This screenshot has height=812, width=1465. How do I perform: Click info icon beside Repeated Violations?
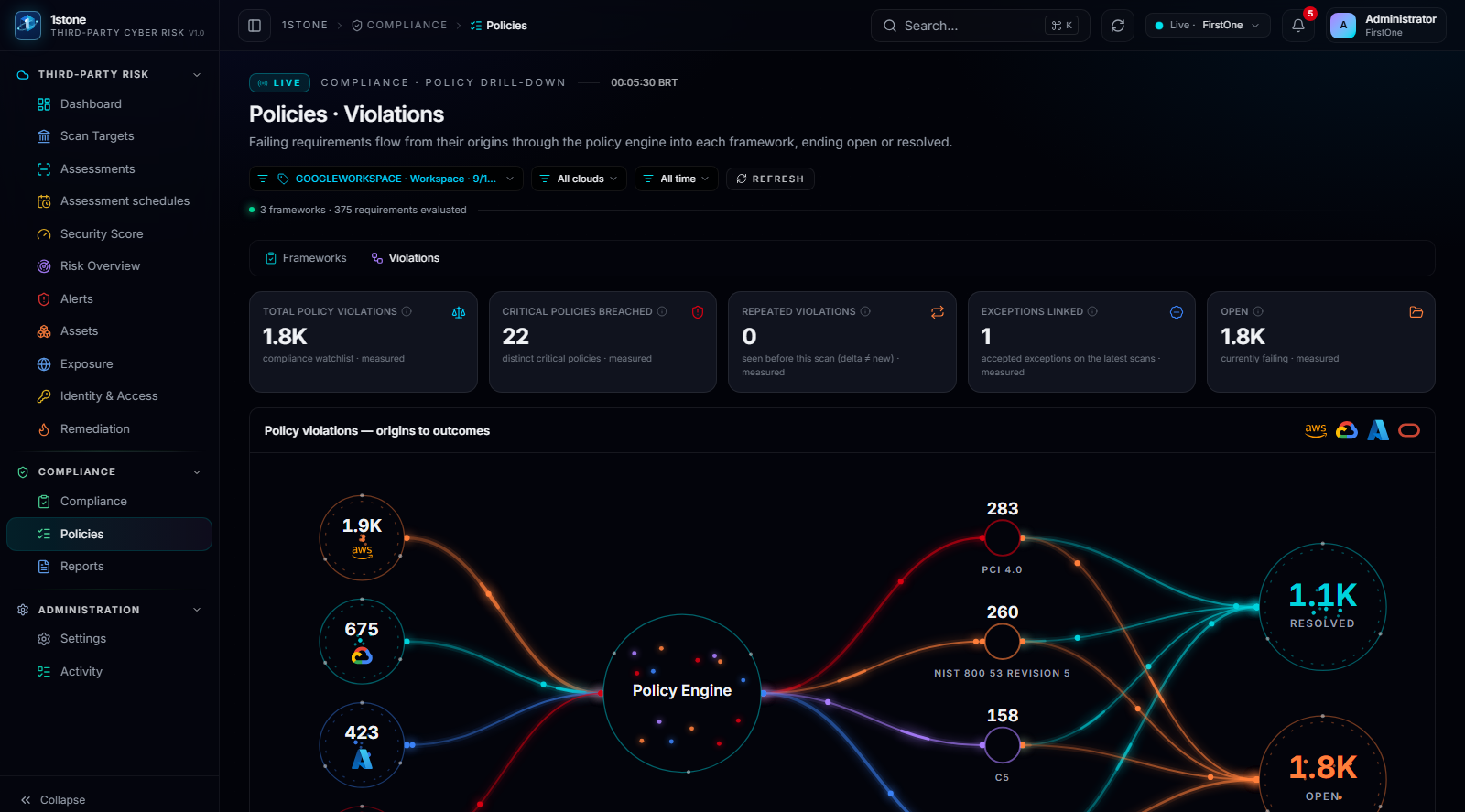pos(865,311)
